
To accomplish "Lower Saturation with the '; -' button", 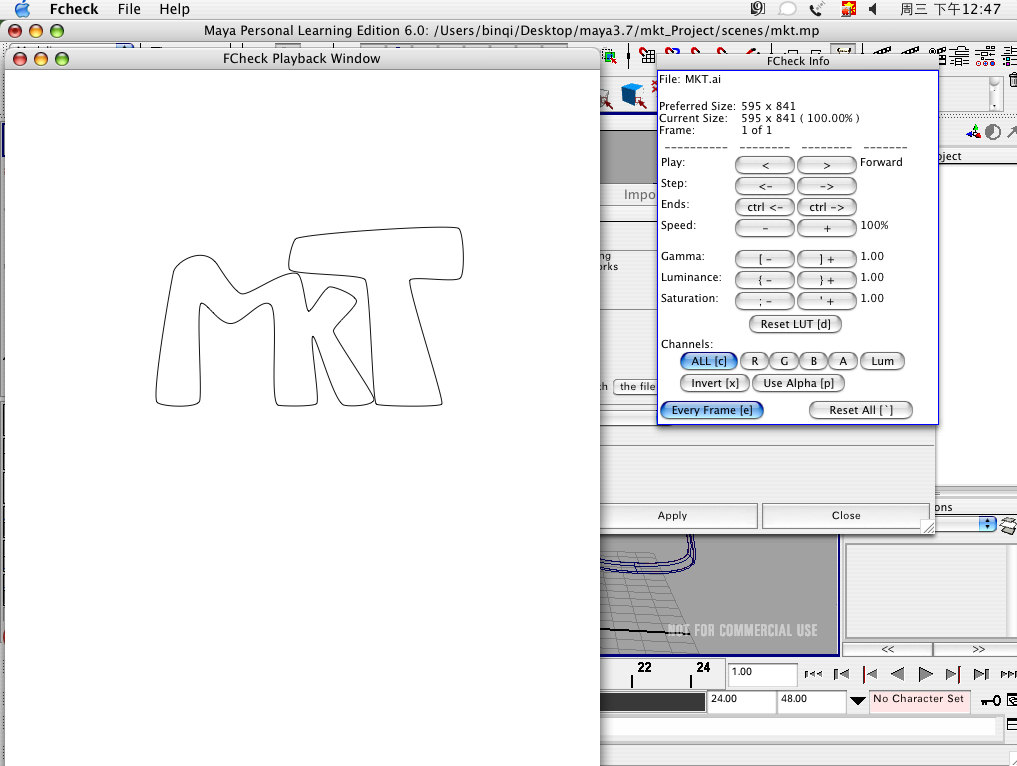I will (x=765, y=301).
